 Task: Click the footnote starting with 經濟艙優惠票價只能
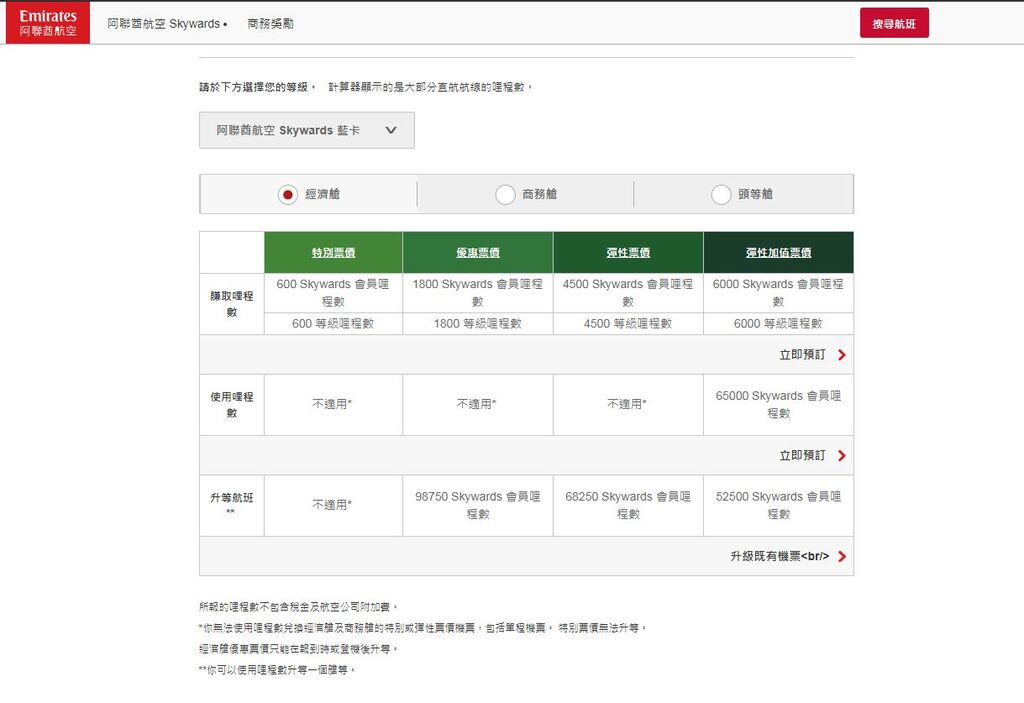[298, 649]
